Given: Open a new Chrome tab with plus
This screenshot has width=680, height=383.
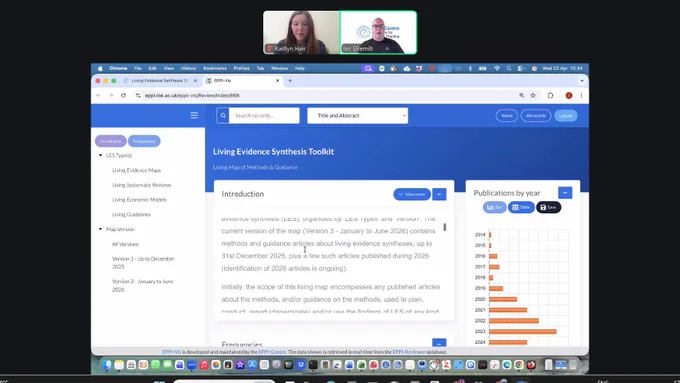Looking at the screenshot, I should pos(290,81).
